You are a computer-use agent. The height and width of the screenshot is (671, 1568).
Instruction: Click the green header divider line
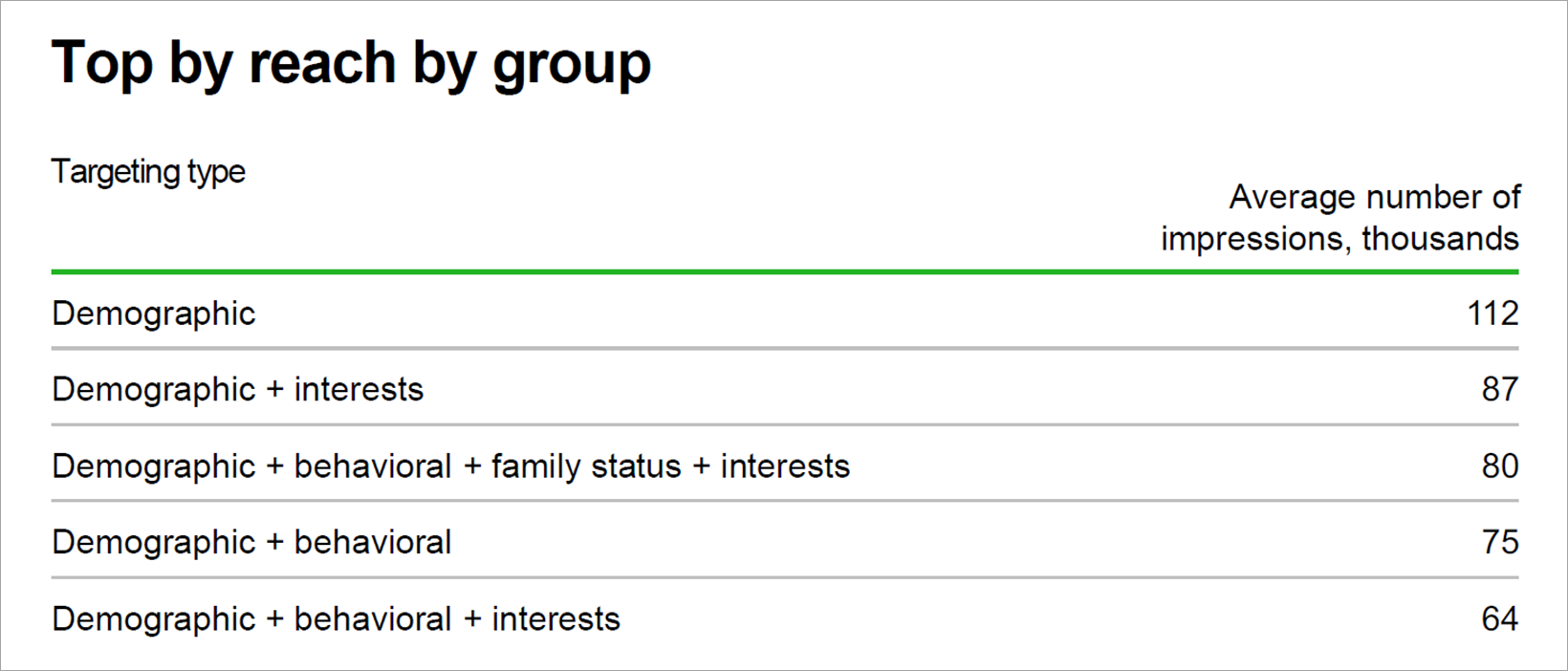(784, 272)
